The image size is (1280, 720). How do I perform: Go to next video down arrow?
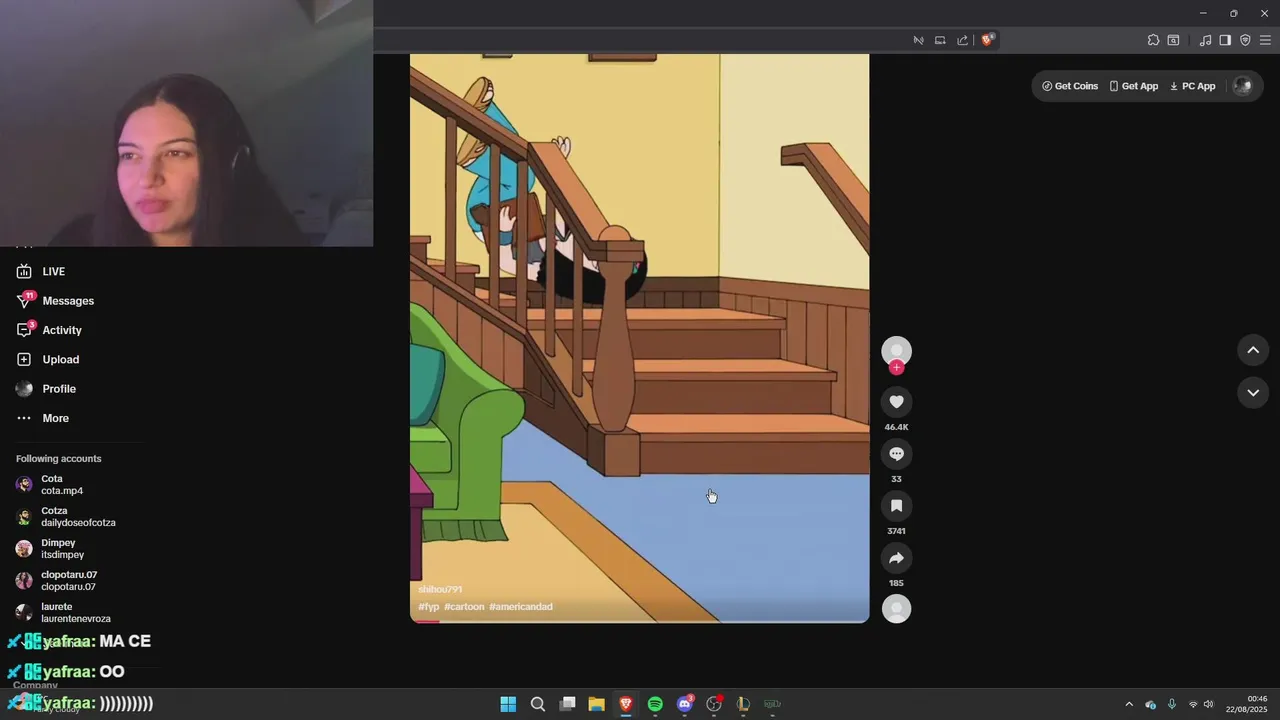pos(1253,393)
